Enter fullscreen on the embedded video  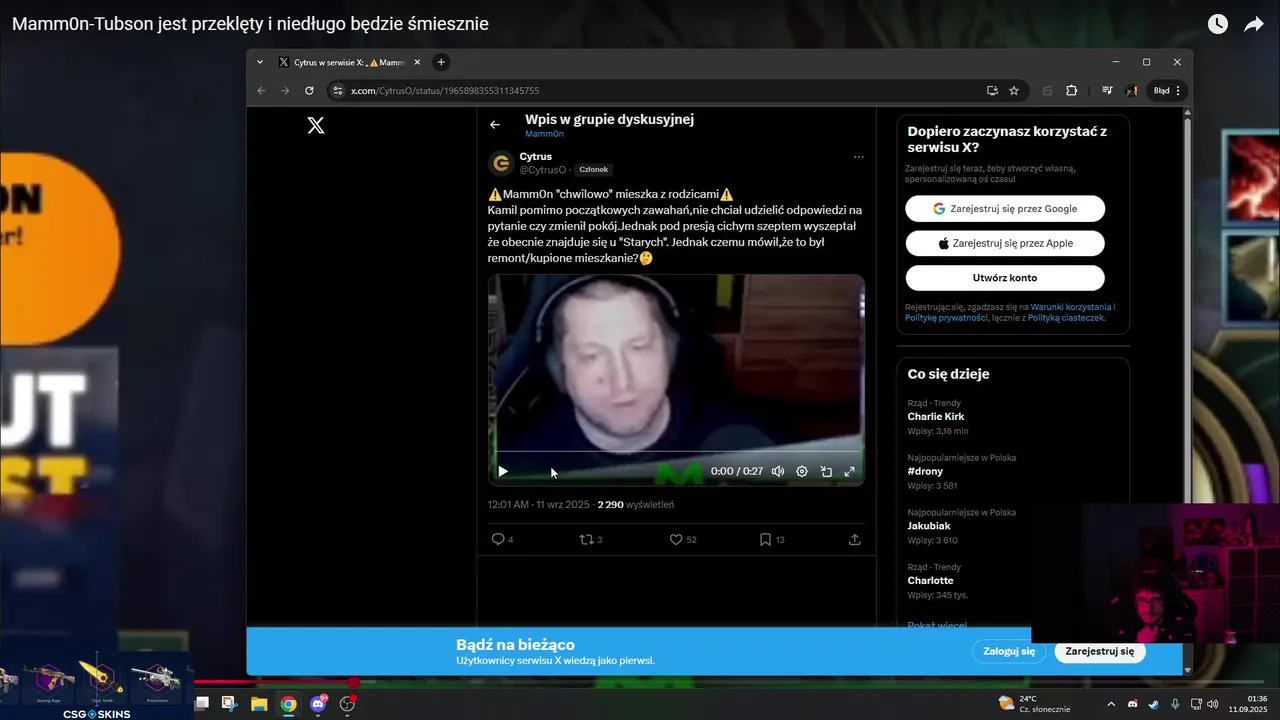[850, 471]
